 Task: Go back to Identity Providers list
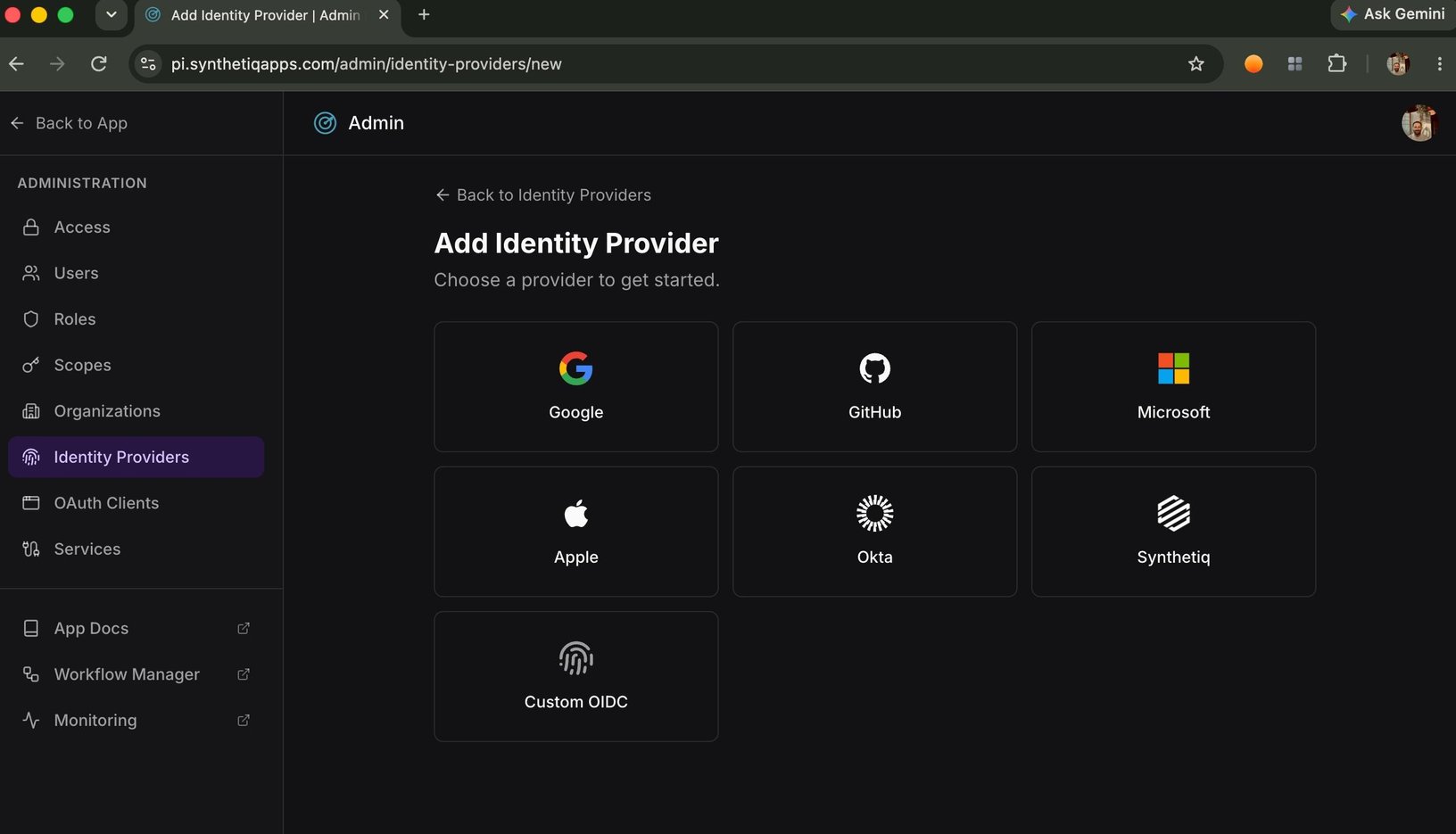click(x=542, y=195)
